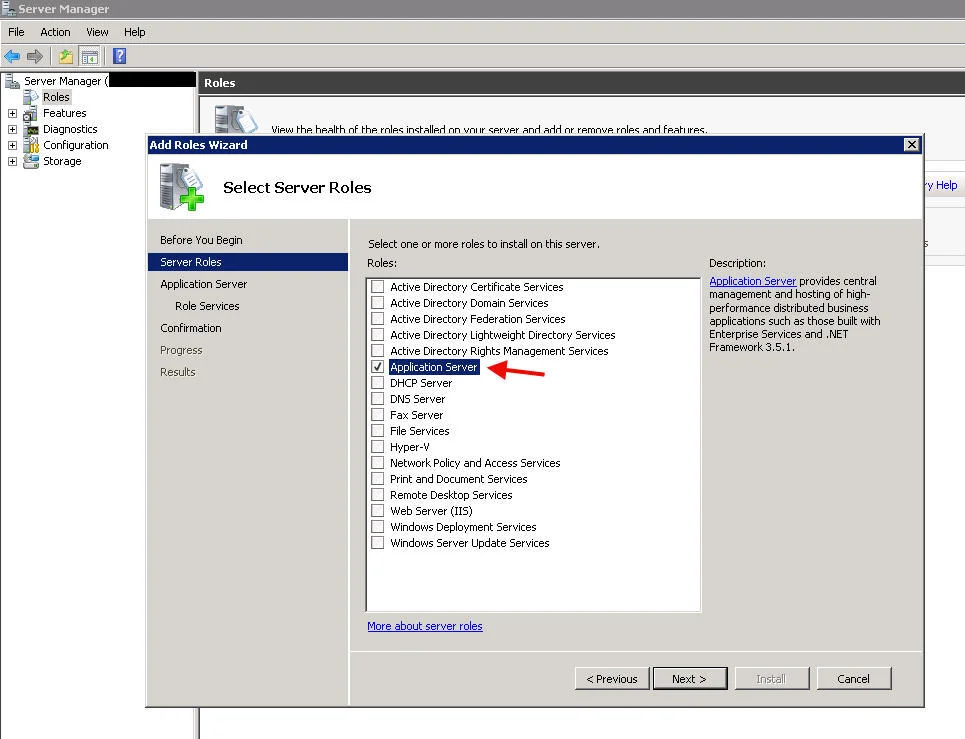Check Network Policy and Access Services
The height and width of the screenshot is (739, 965).
pyautogui.click(x=378, y=463)
